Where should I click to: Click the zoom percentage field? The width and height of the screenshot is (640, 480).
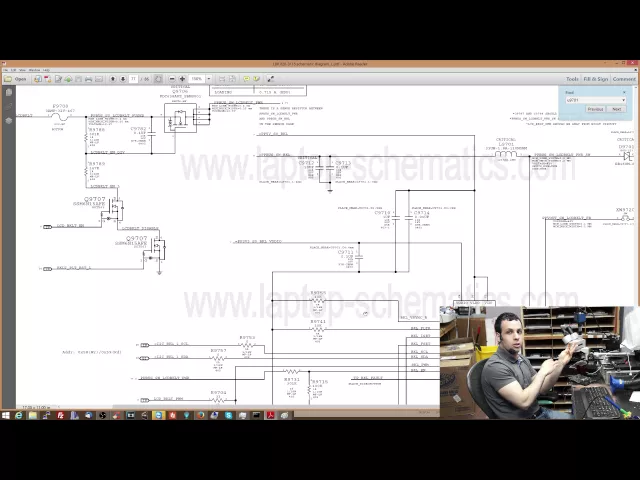click(197, 79)
